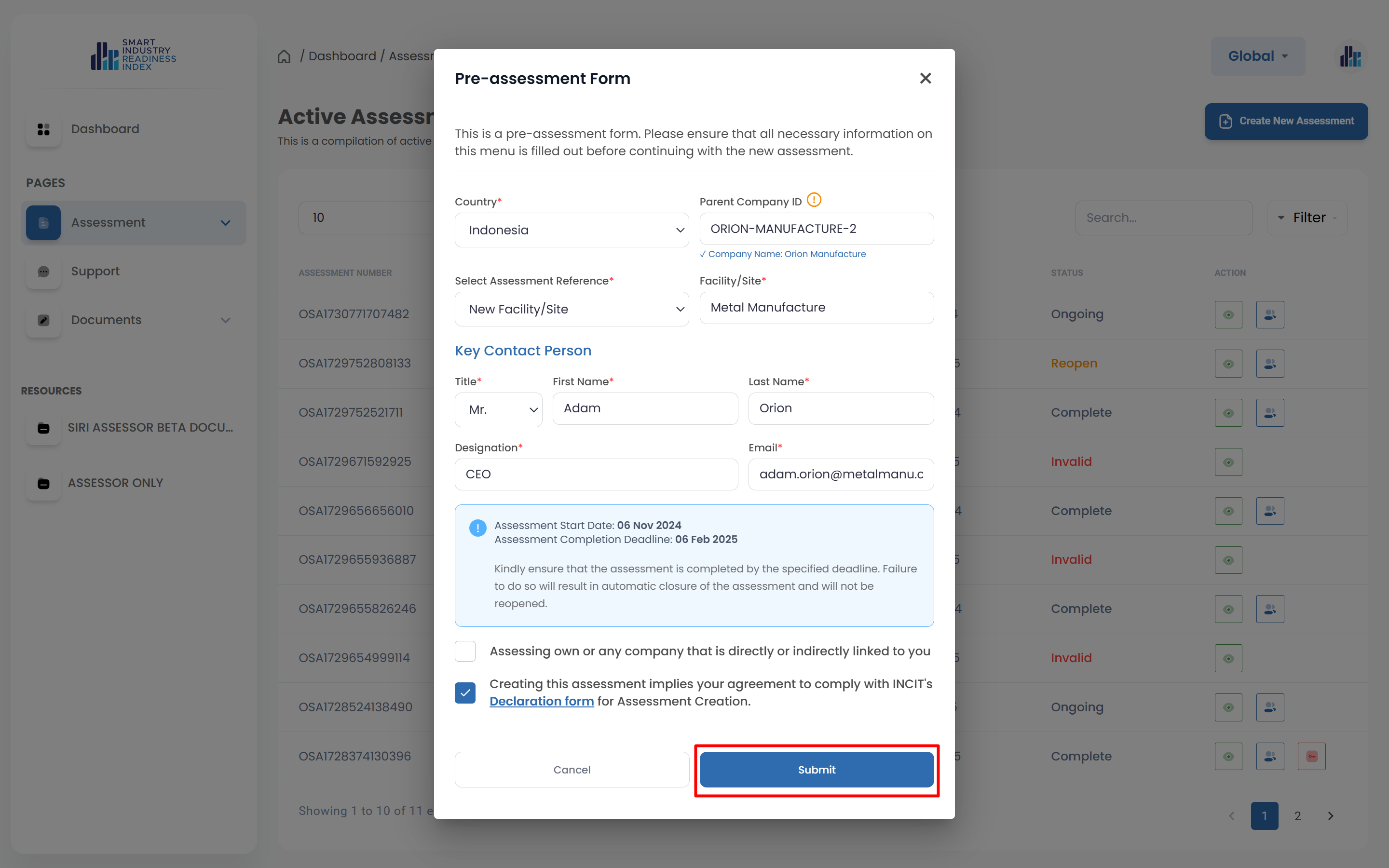Click the Dashboard sidebar icon
The image size is (1389, 868).
coord(43,129)
